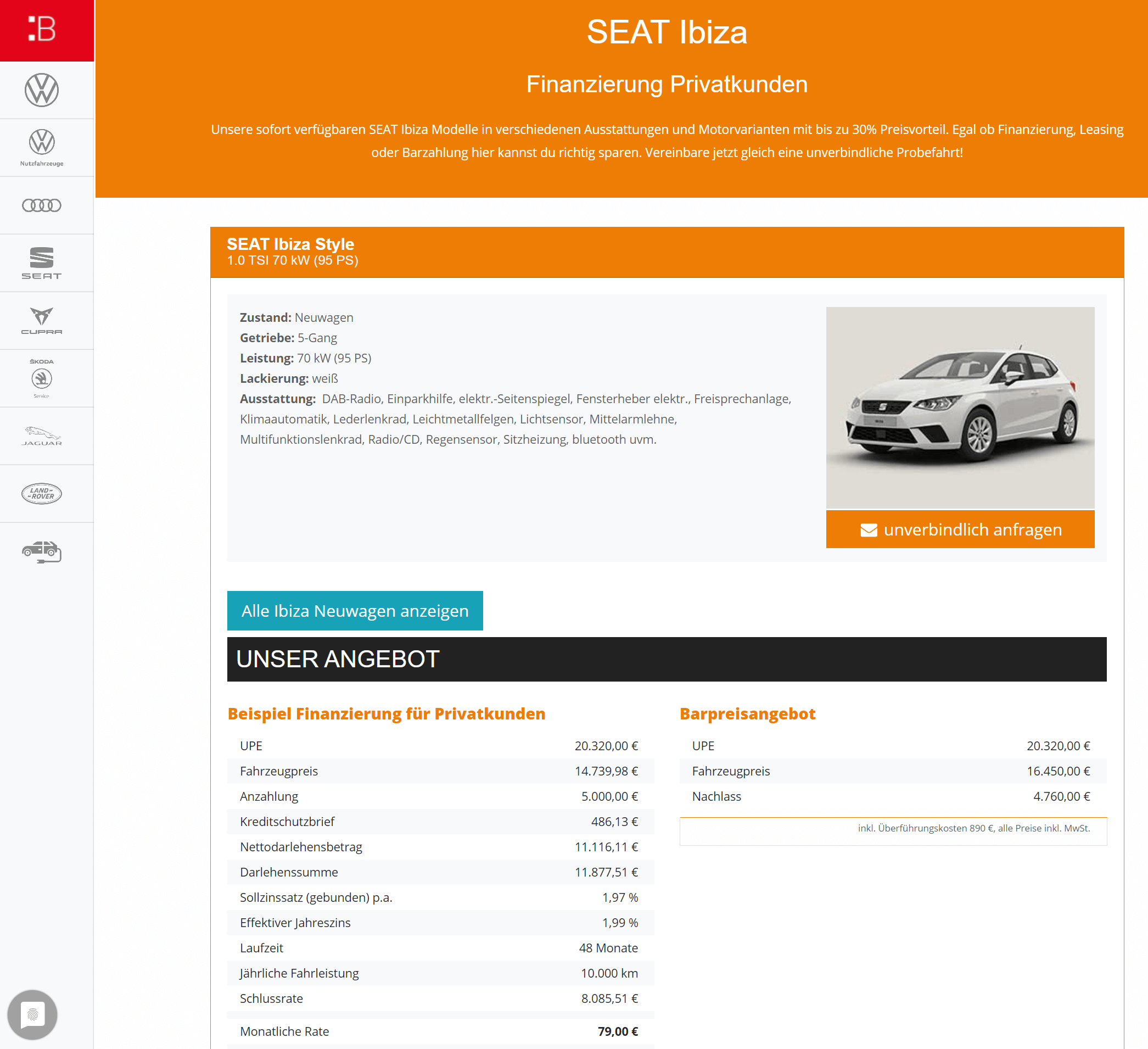Click the 'SEAT Ibiza' page title
The height and width of the screenshot is (1049, 1148).
[x=667, y=32]
